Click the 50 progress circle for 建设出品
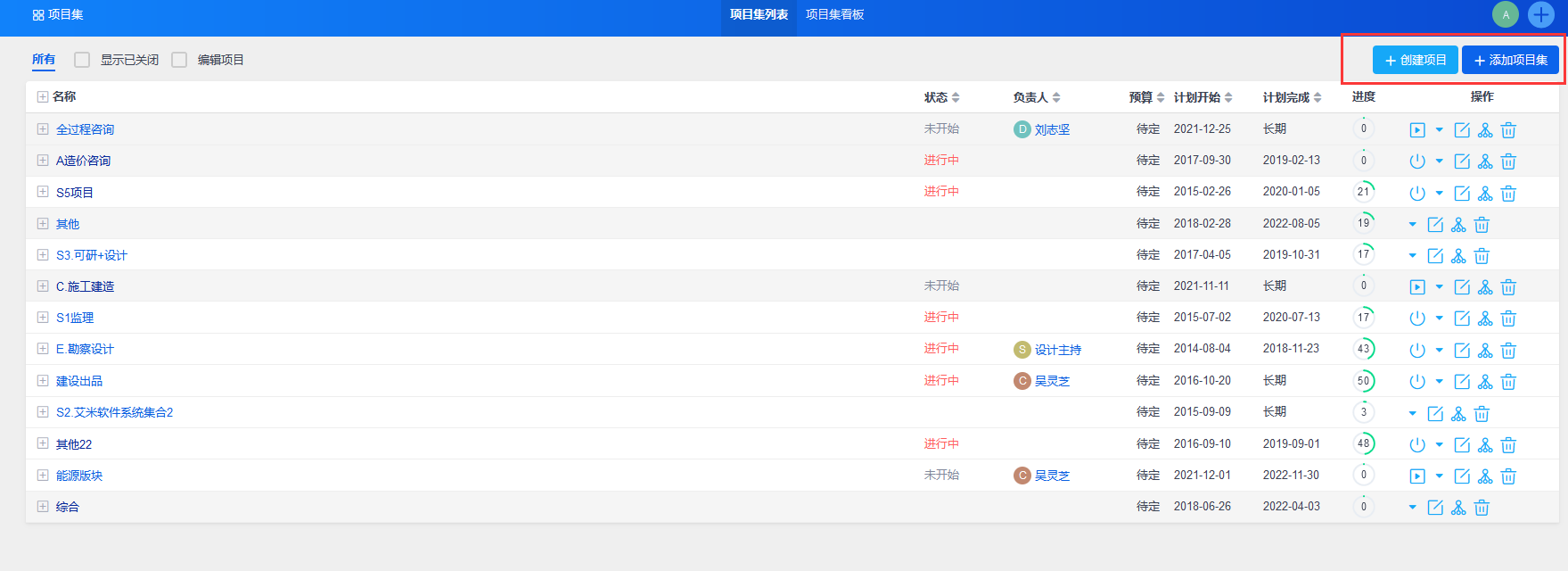This screenshot has width=1568, height=571. [1363, 381]
